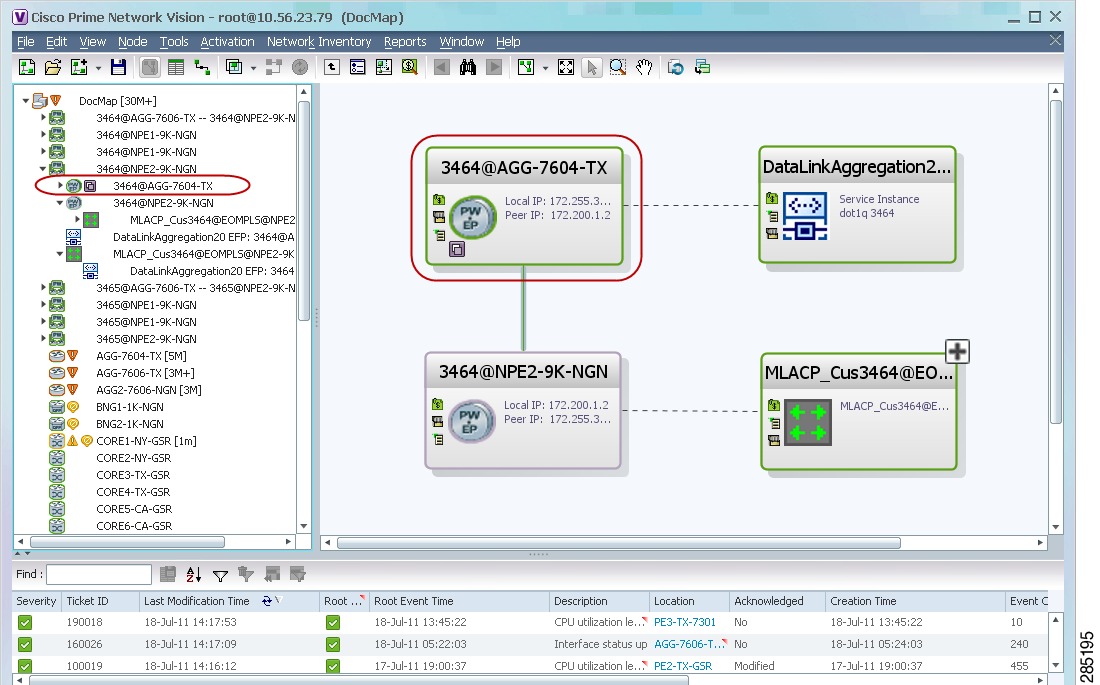This screenshot has width=1100, height=685.
Task: Activate the magnifier Zoom Selection tool
Action: click(x=617, y=67)
